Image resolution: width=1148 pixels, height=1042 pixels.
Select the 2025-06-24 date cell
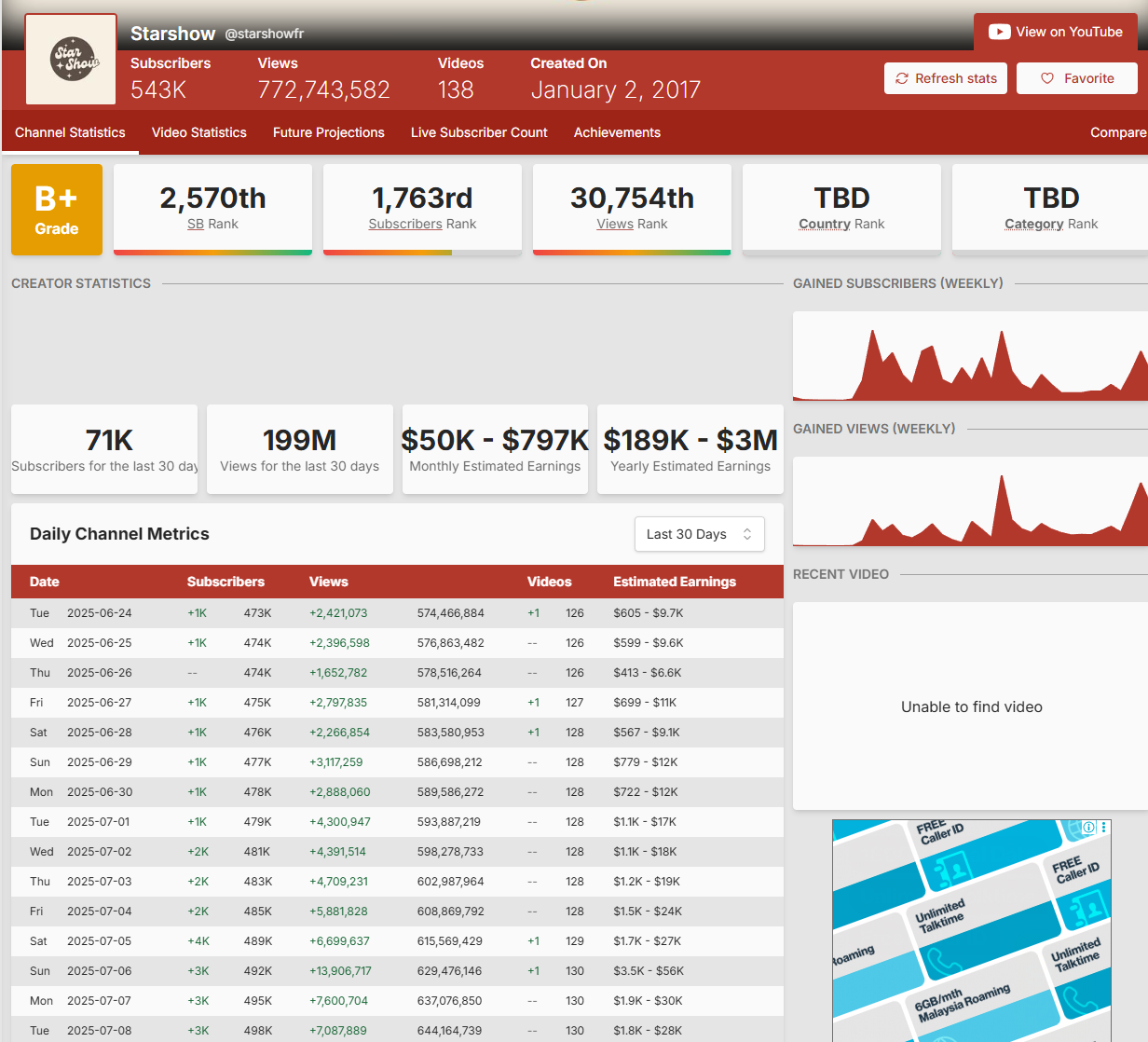pos(100,613)
